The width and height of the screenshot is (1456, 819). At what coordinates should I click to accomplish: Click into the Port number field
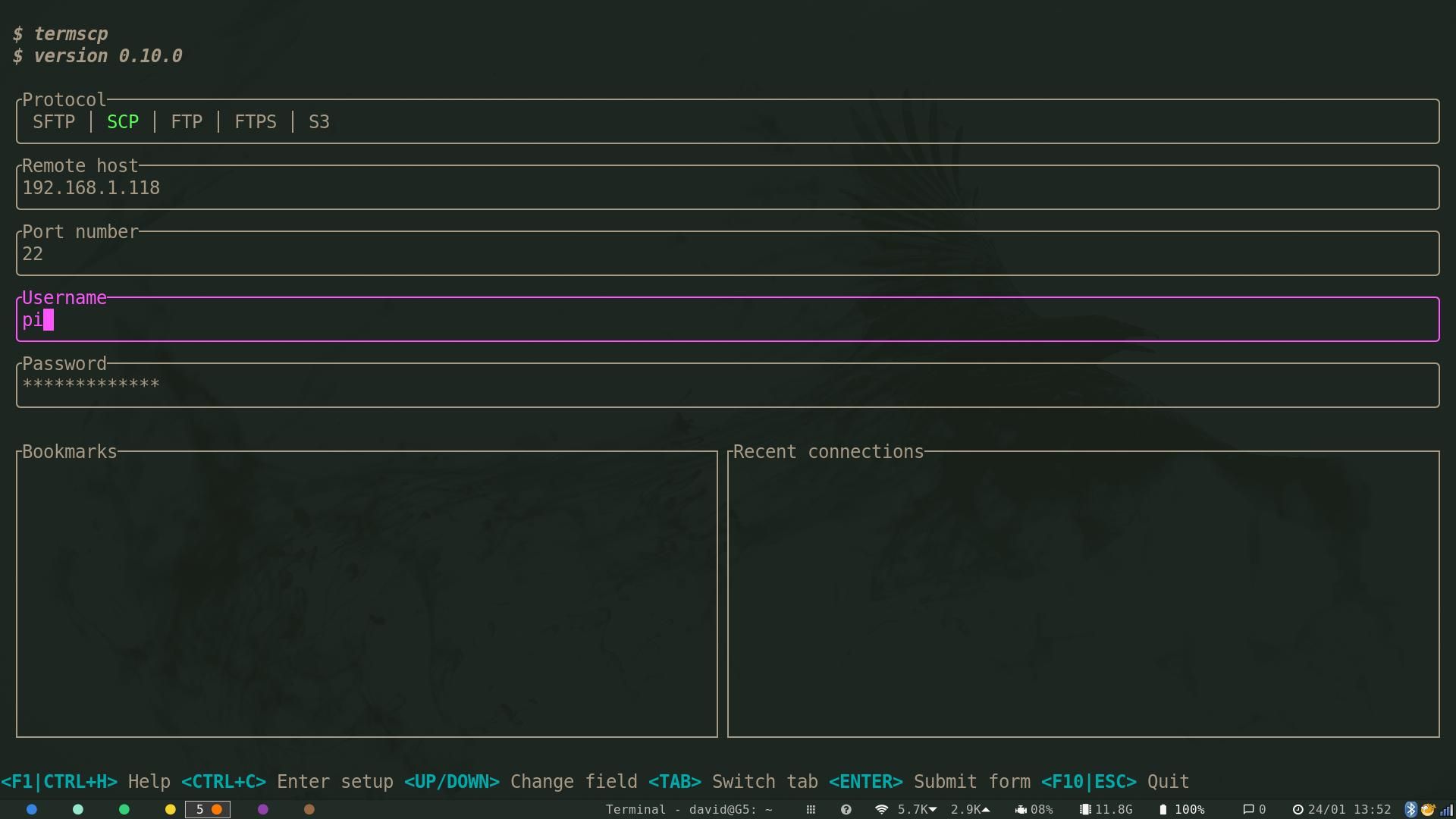coord(726,254)
